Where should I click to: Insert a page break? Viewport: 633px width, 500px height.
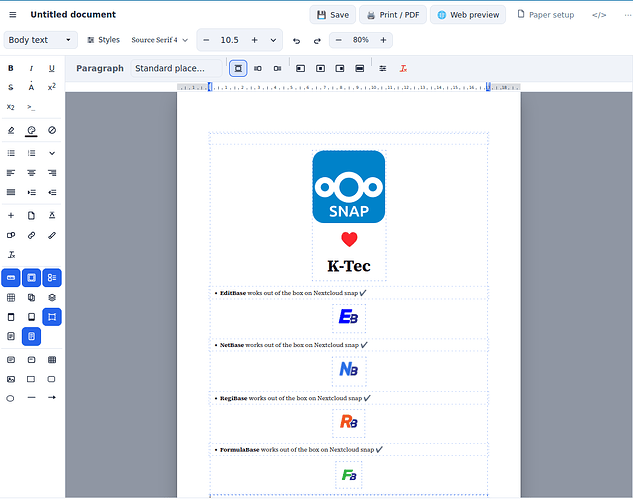pos(31,215)
